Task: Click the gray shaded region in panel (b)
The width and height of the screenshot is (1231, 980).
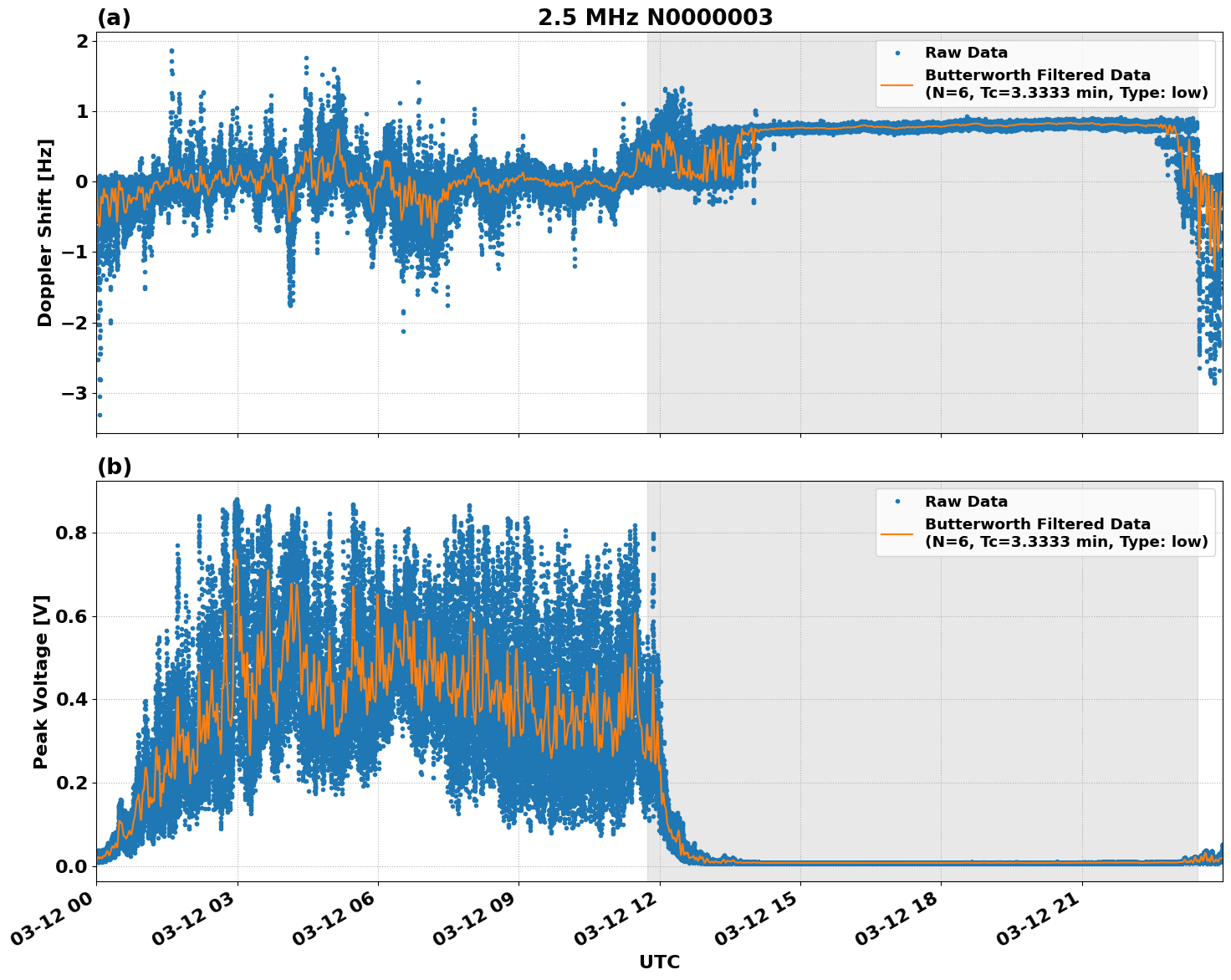Action: (x=920, y=627)
